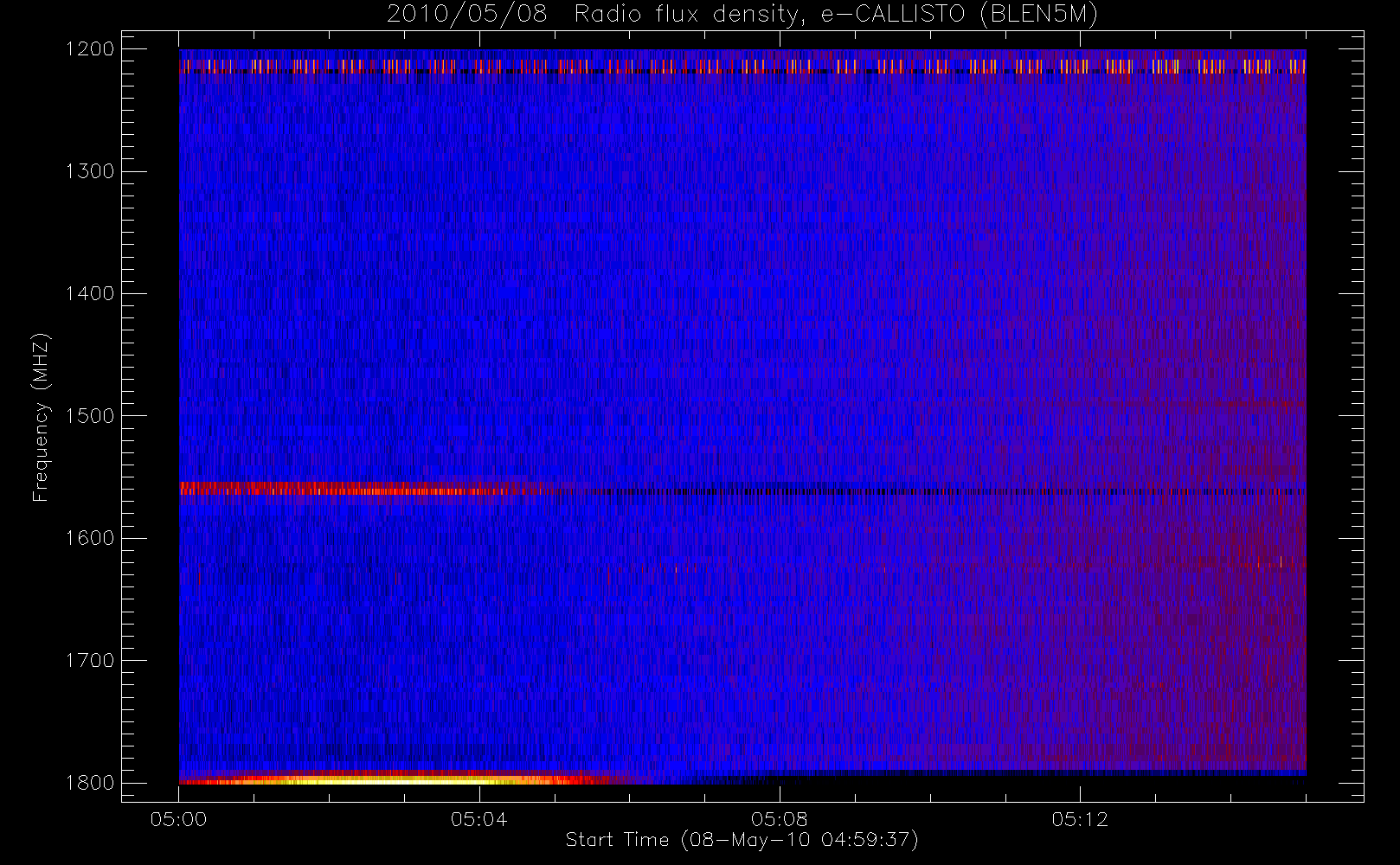Click the '05:00' time axis label

(x=178, y=819)
